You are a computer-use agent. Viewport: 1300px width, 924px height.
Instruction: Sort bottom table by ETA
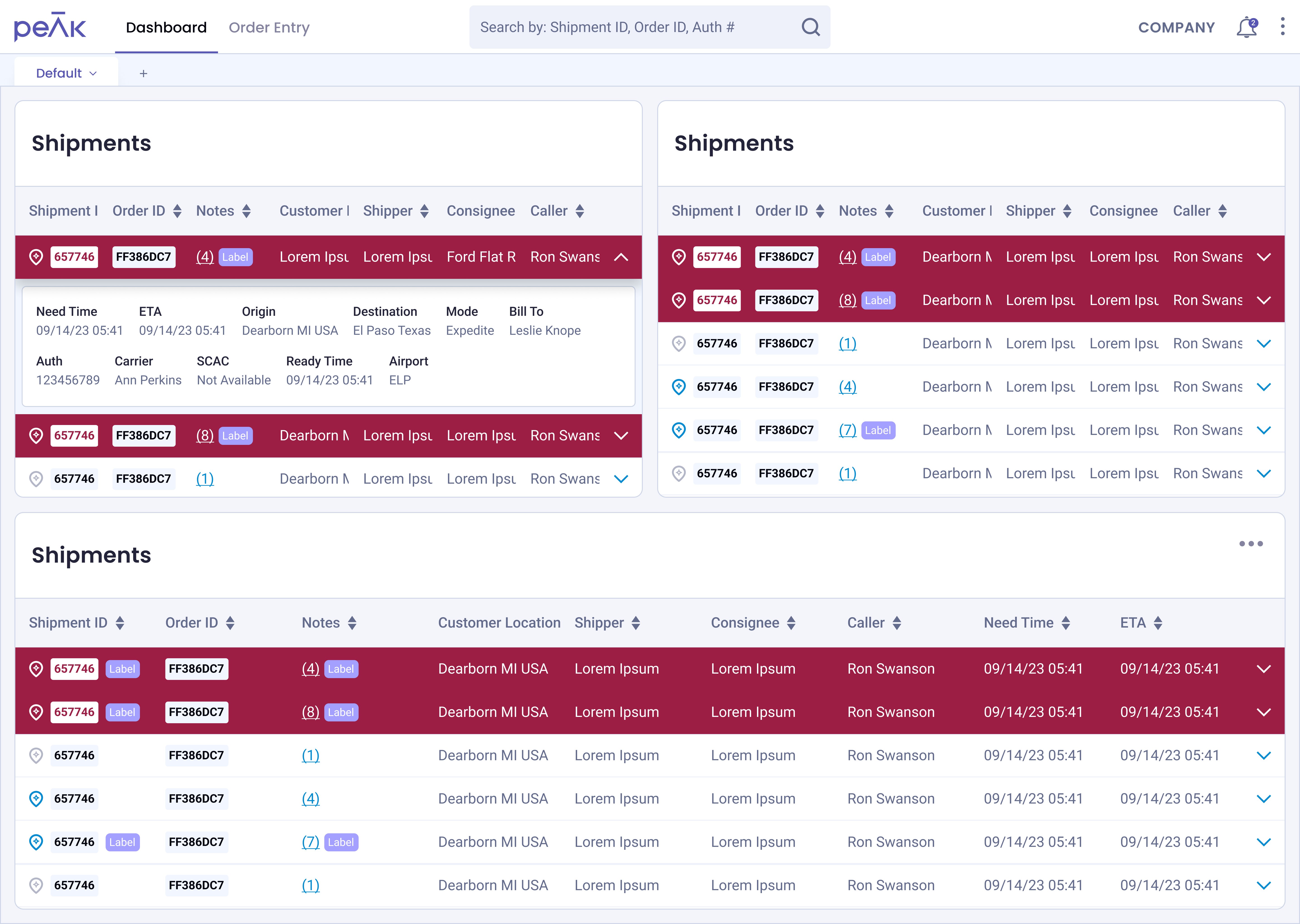tap(1158, 623)
